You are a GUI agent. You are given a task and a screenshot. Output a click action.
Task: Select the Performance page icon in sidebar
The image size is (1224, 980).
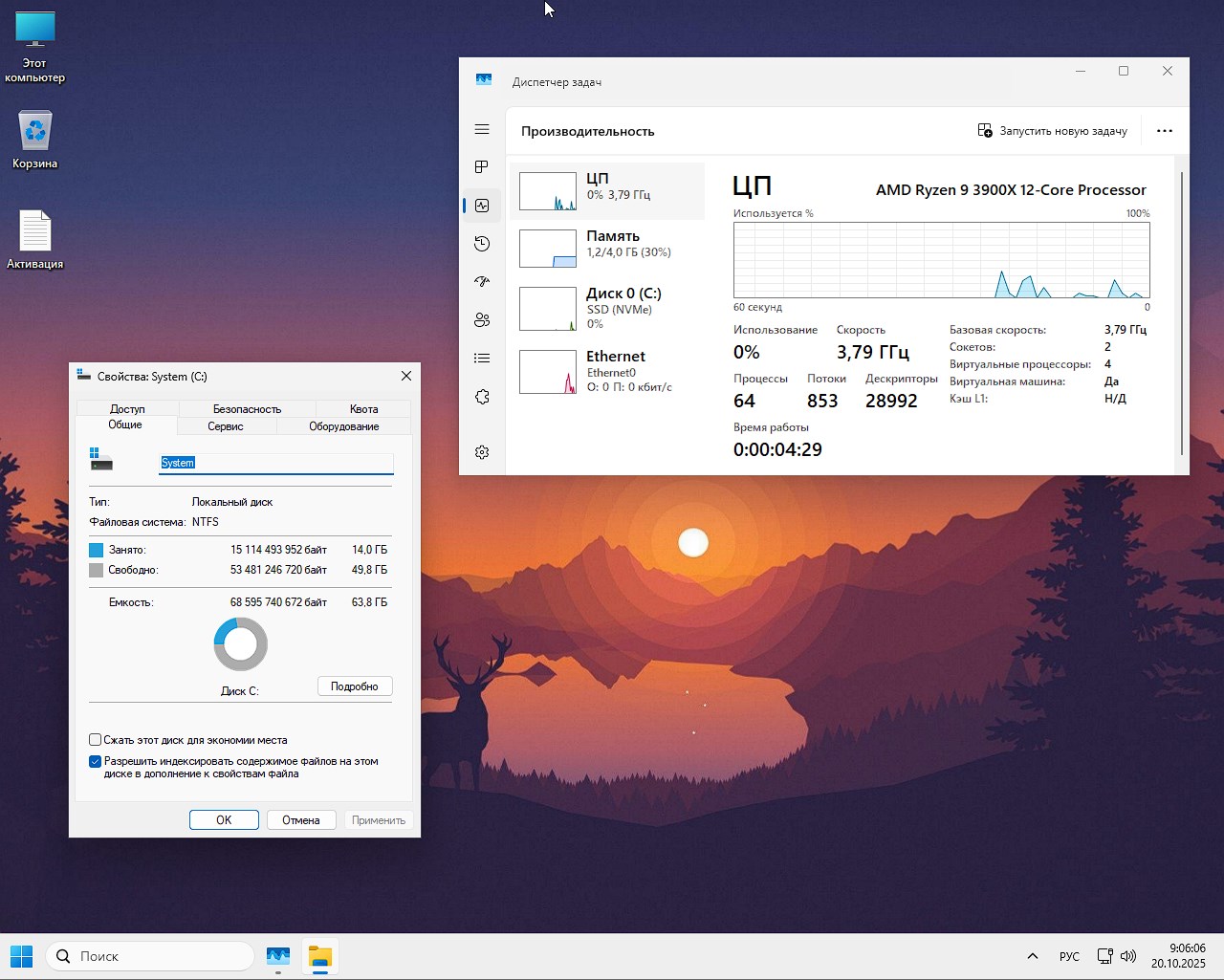coord(482,206)
